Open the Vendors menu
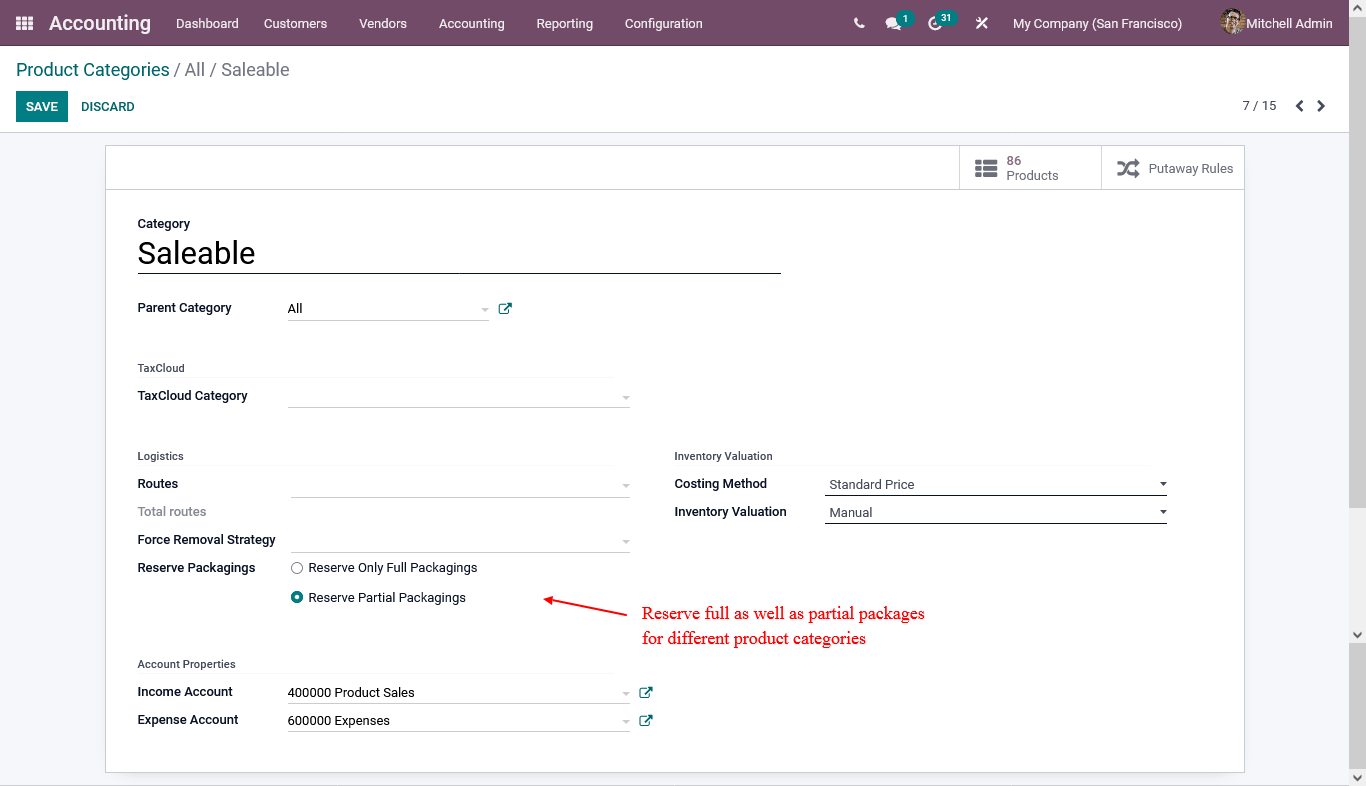 click(x=383, y=23)
